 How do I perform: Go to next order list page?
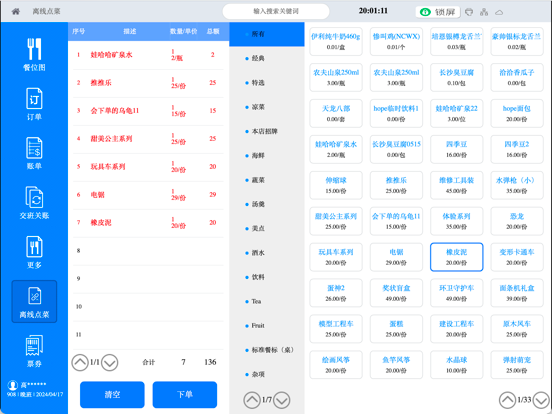pyautogui.click(x=109, y=362)
